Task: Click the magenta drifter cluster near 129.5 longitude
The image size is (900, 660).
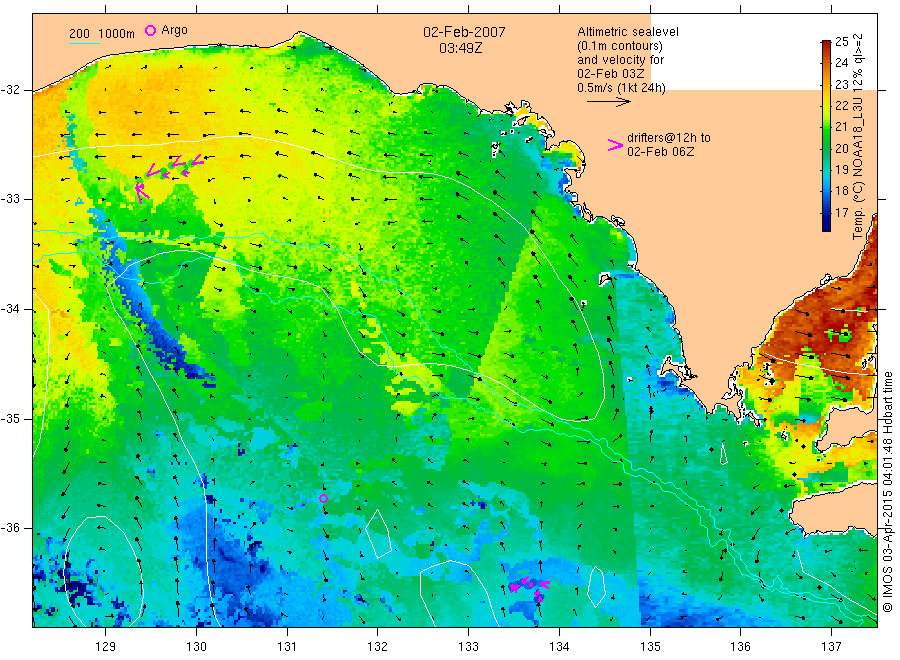Action: [168, 177]
